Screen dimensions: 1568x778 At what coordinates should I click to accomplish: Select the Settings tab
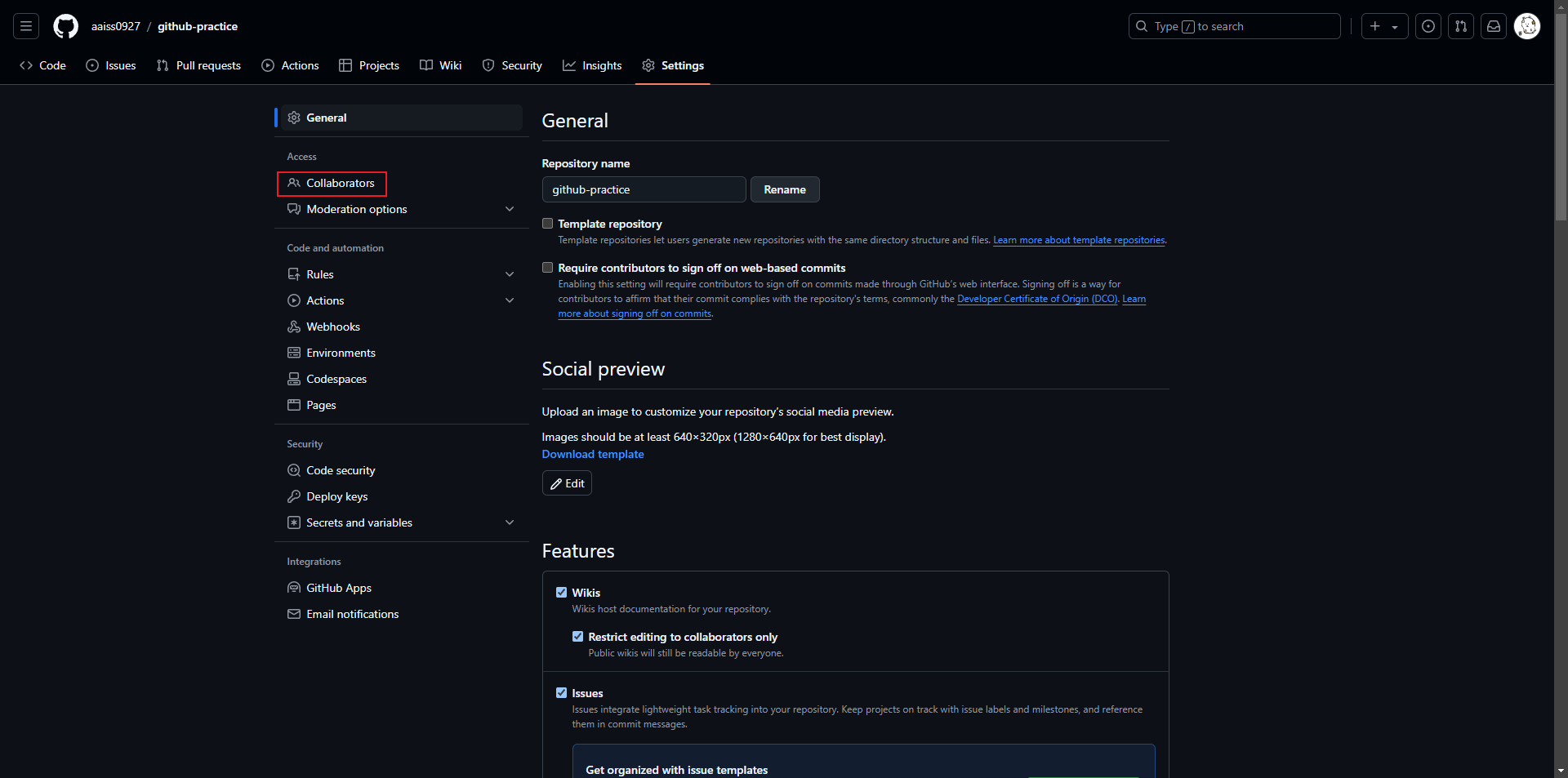pyautogui.click(x=673, y=65)
